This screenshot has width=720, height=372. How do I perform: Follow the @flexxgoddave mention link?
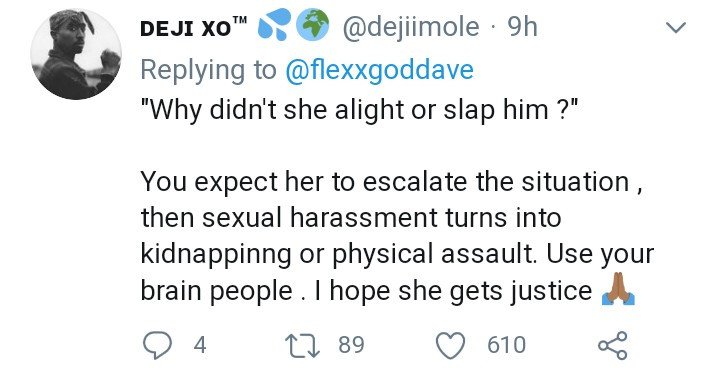[x=379, y=69]
